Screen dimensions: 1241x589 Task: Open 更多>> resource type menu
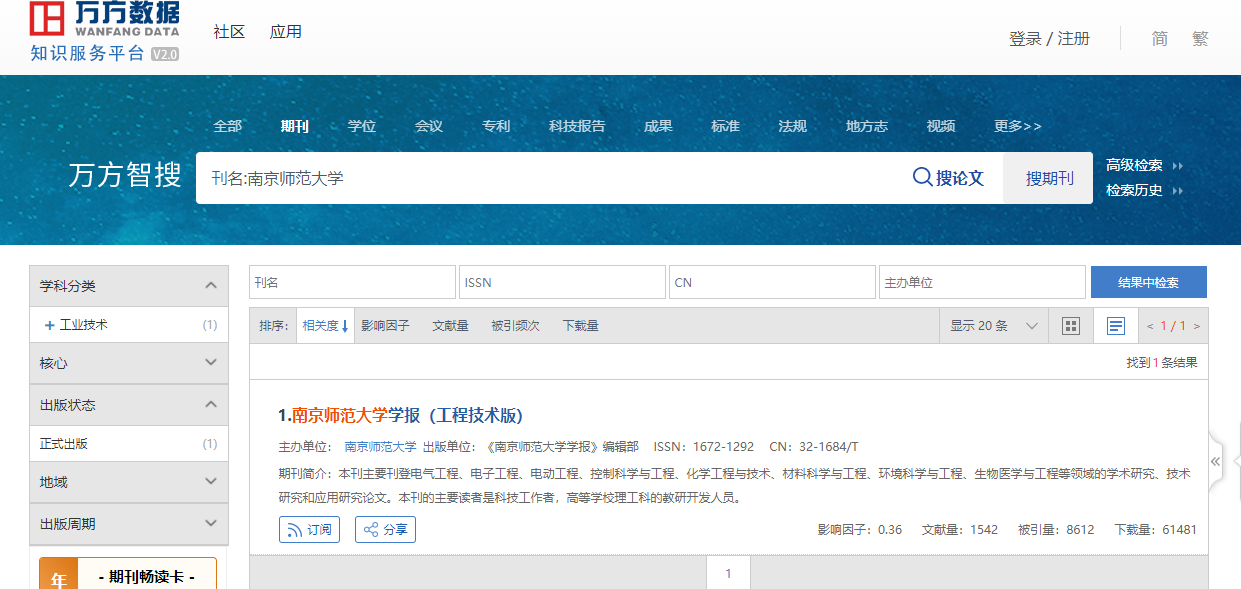1017,126
